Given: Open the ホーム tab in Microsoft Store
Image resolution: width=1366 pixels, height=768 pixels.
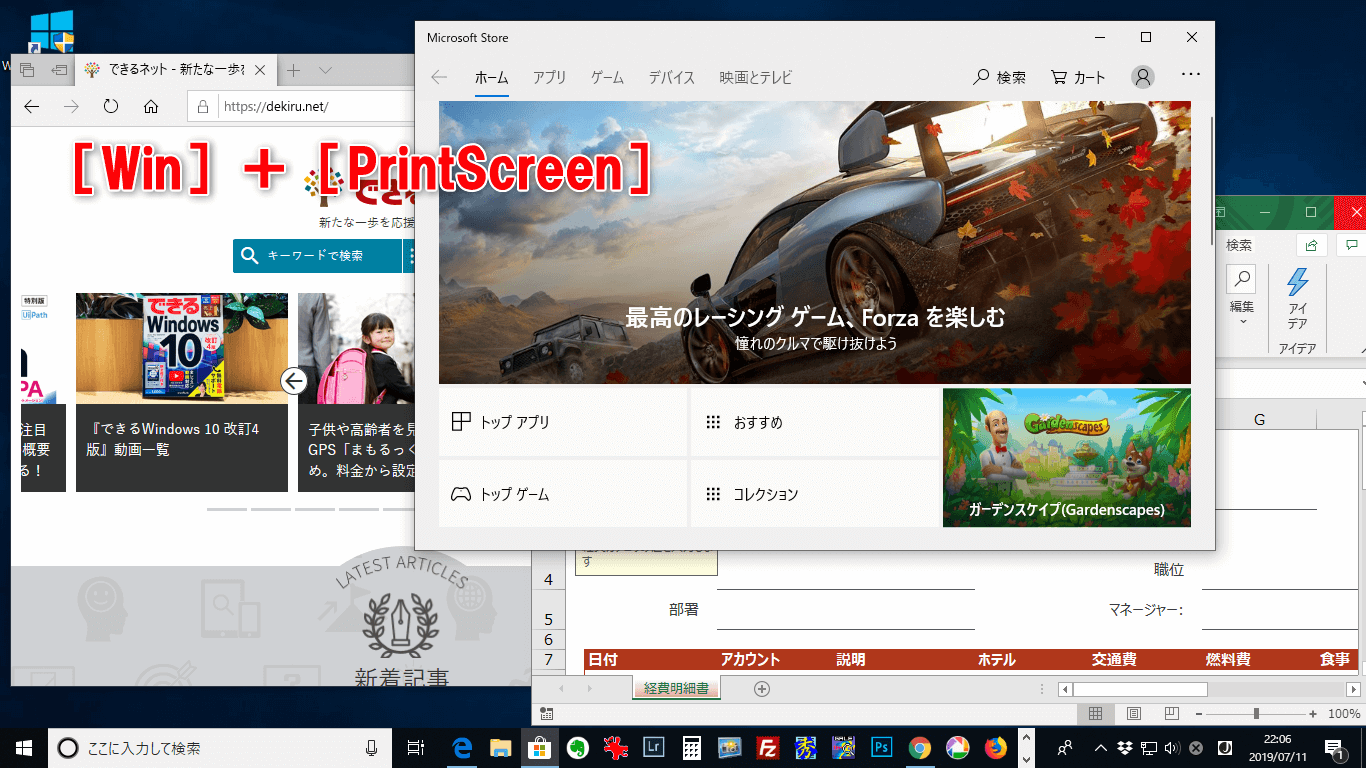Looking at the screenshot, I should pyautogui.click(x=492, y=77).
